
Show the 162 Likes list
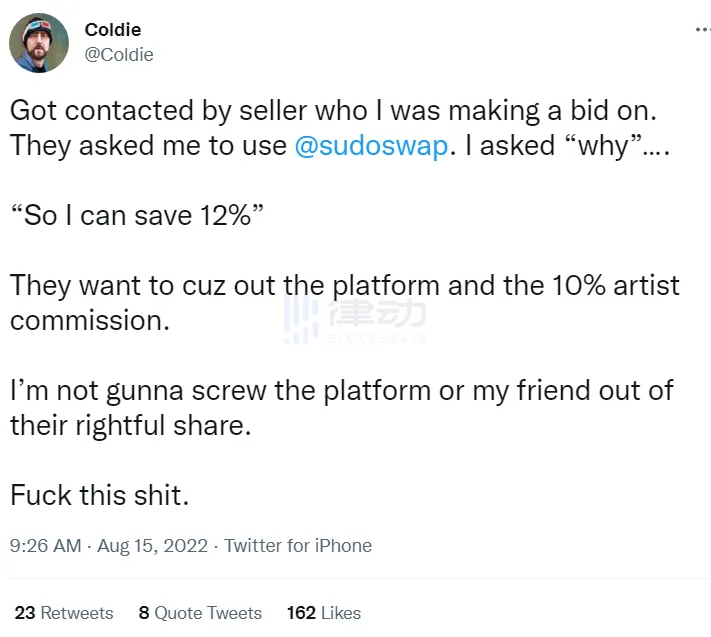[323, 613]
